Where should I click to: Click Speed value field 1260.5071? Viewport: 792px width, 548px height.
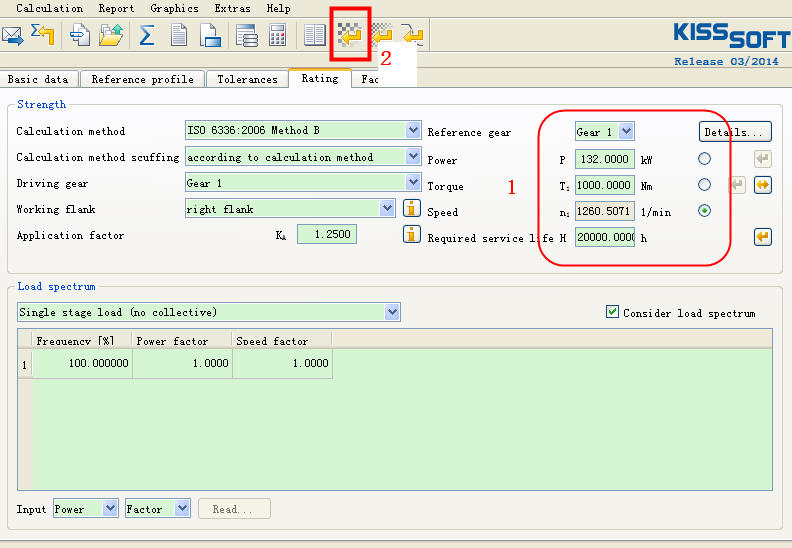point(605,211)
